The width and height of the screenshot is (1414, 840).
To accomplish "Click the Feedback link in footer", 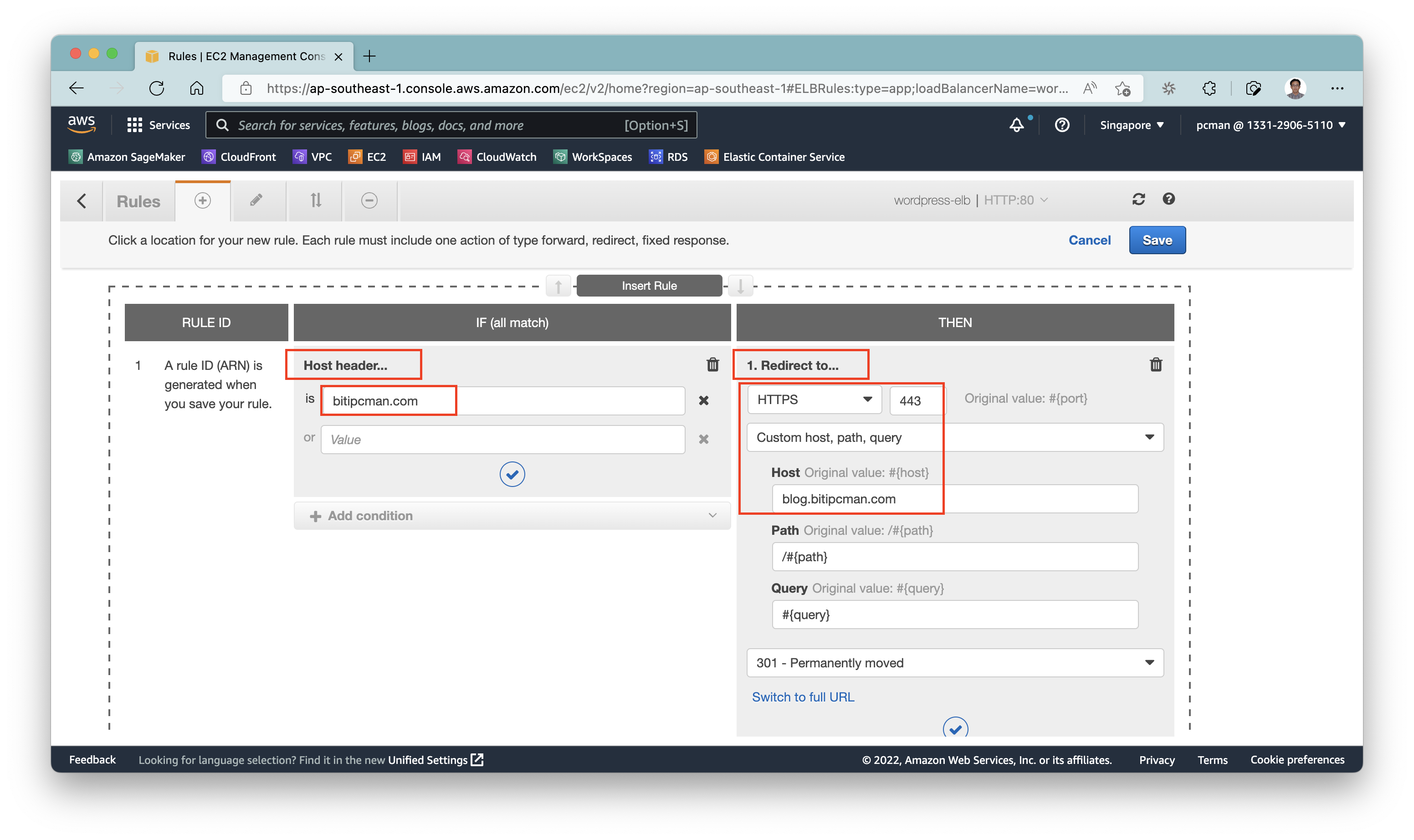I will (x=92, y=760).
